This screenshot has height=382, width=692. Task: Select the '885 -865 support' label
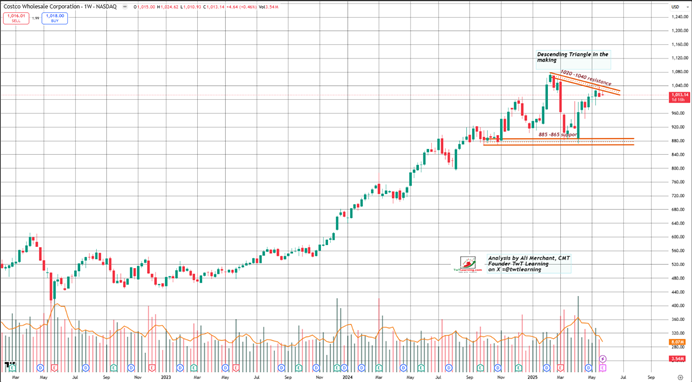click(558, 134)
